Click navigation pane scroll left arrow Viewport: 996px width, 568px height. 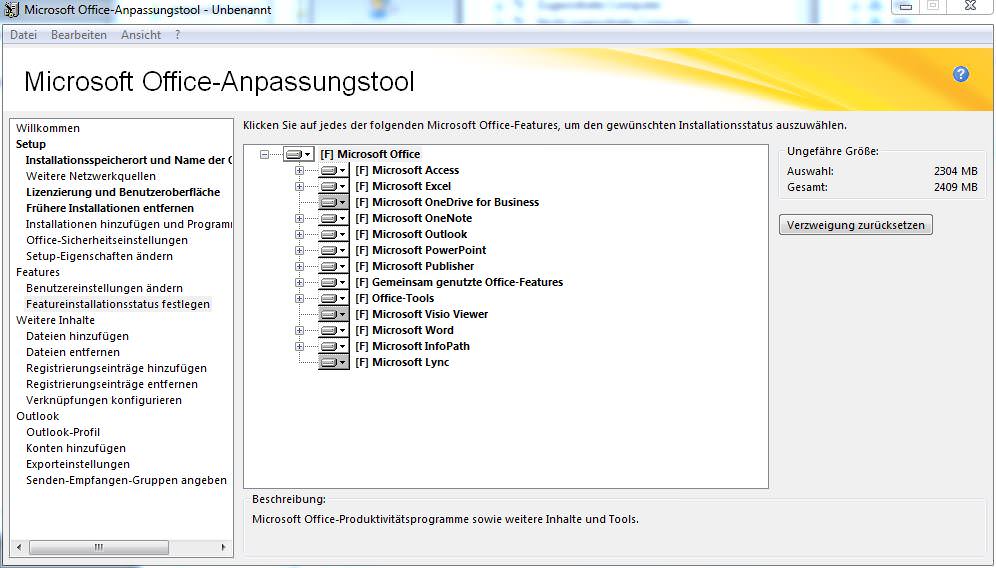point(19,547)
